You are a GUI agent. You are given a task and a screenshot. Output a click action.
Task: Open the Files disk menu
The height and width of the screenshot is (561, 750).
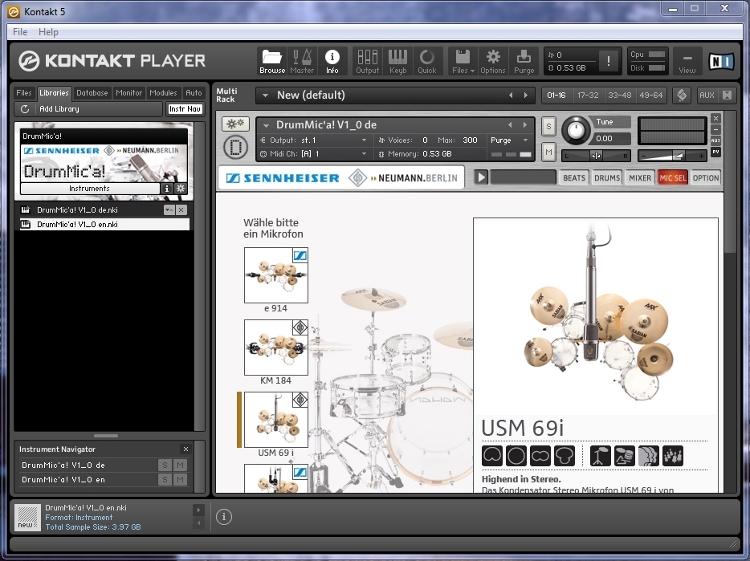[x=463, y=61]
